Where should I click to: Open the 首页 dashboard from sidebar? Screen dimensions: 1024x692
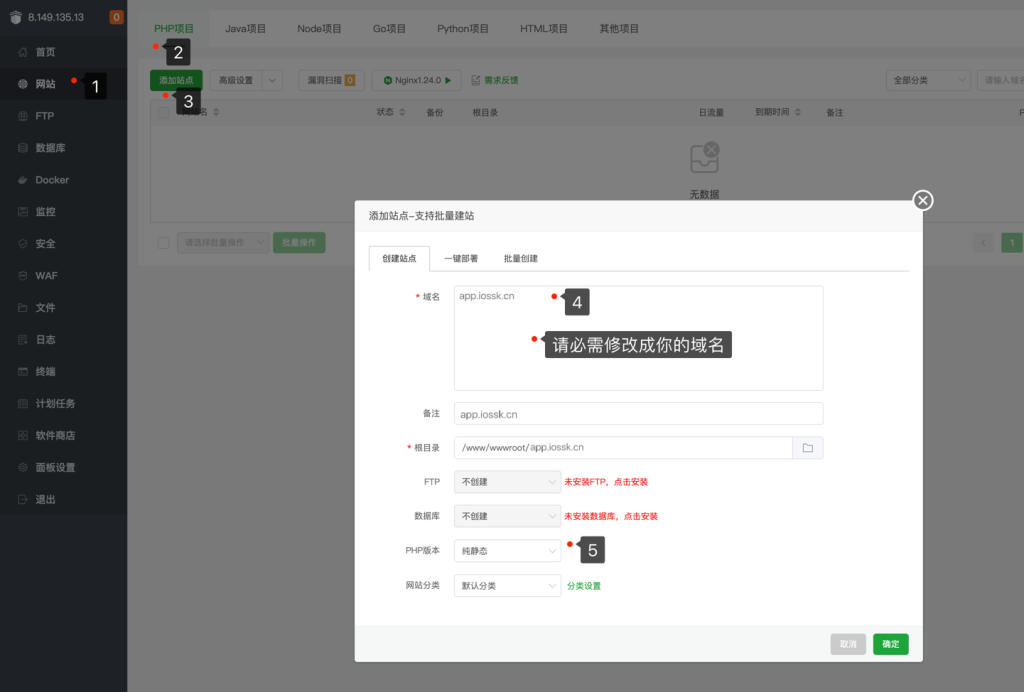tap(45, 51)
